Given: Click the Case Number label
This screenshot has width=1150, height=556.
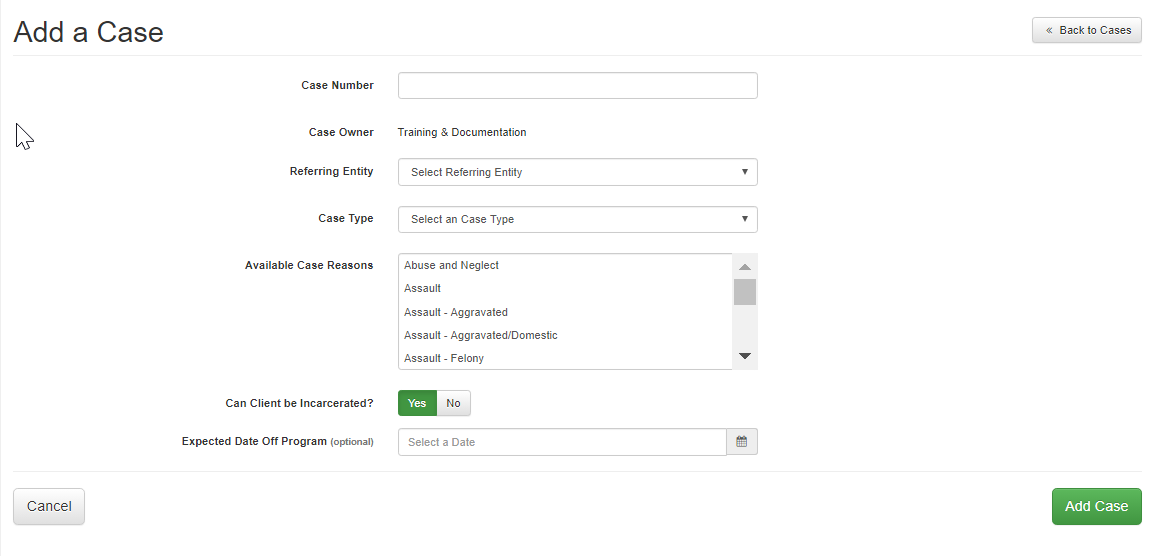Looking at the screenshot, I should point(337,86).
